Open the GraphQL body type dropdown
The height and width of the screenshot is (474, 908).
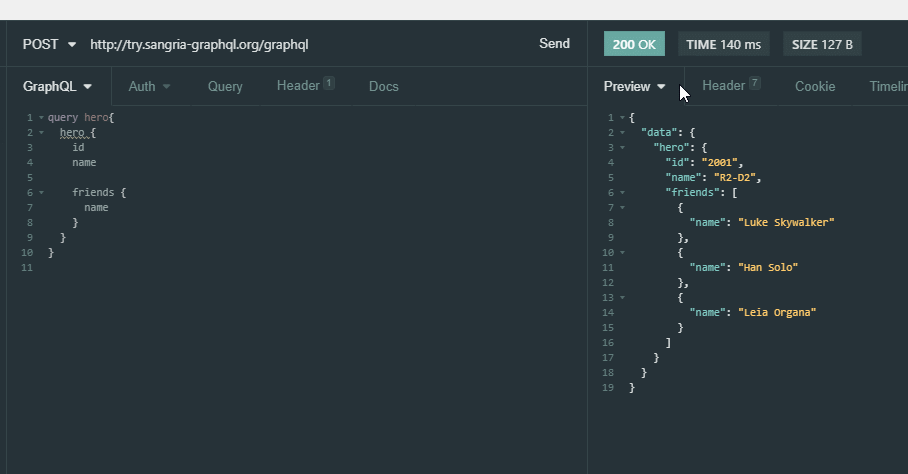click(x=57, y=86)
